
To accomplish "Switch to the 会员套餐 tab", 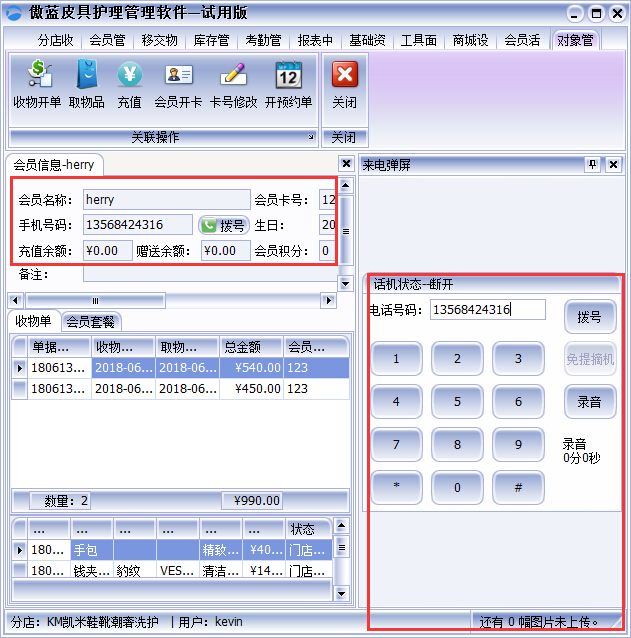I will tap(91, 321).
